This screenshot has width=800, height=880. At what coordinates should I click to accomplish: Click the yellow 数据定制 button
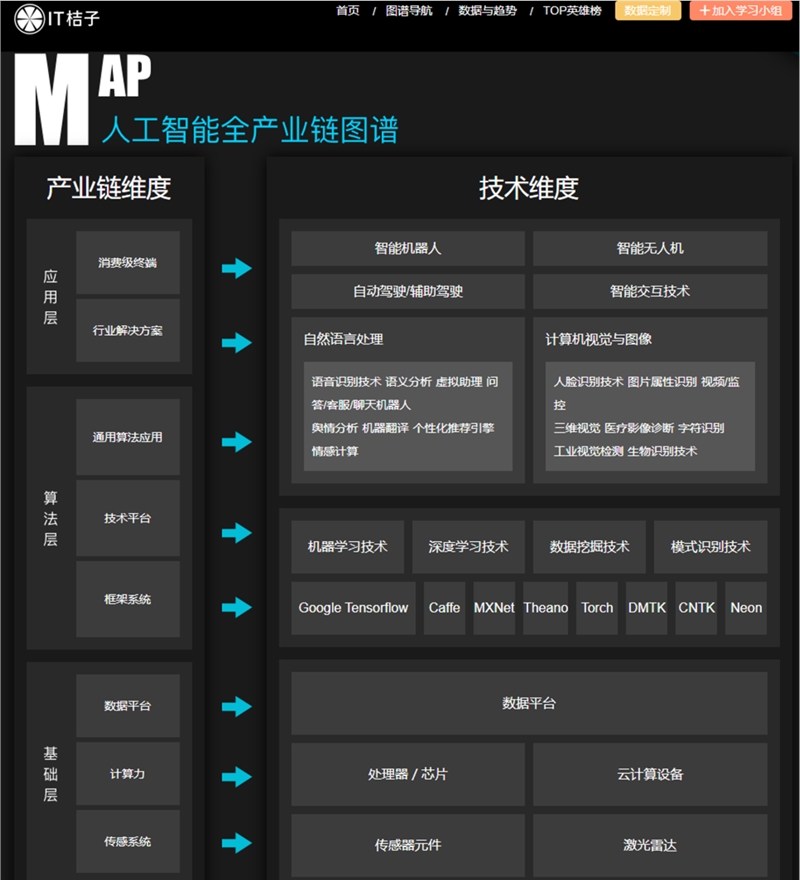(648, 11)
